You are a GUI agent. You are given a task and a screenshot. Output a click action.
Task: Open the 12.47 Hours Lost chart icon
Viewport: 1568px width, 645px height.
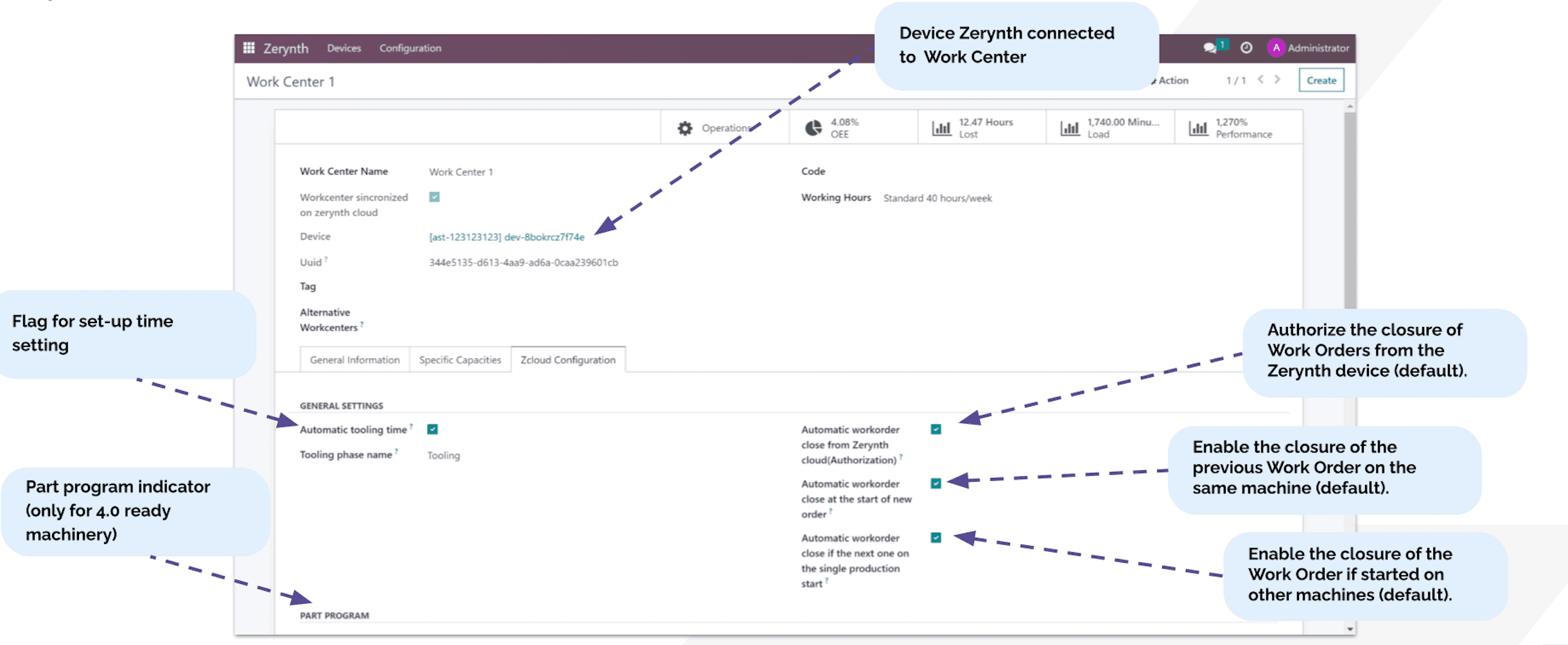coord(941,127)
